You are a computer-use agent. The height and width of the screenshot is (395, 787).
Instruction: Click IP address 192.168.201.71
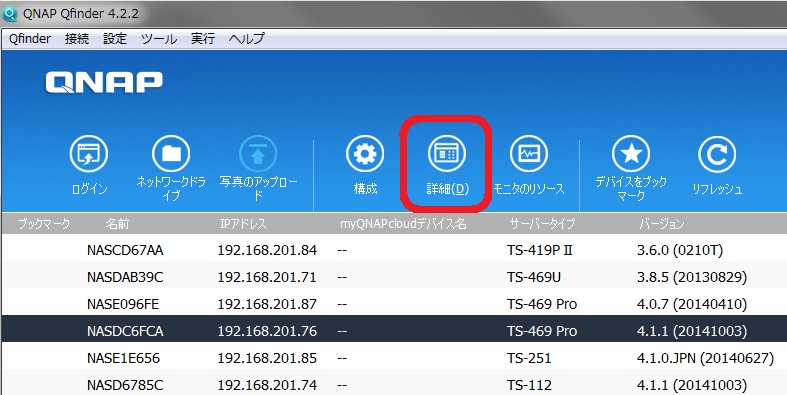pyautogui.click(x=267, y=277)
